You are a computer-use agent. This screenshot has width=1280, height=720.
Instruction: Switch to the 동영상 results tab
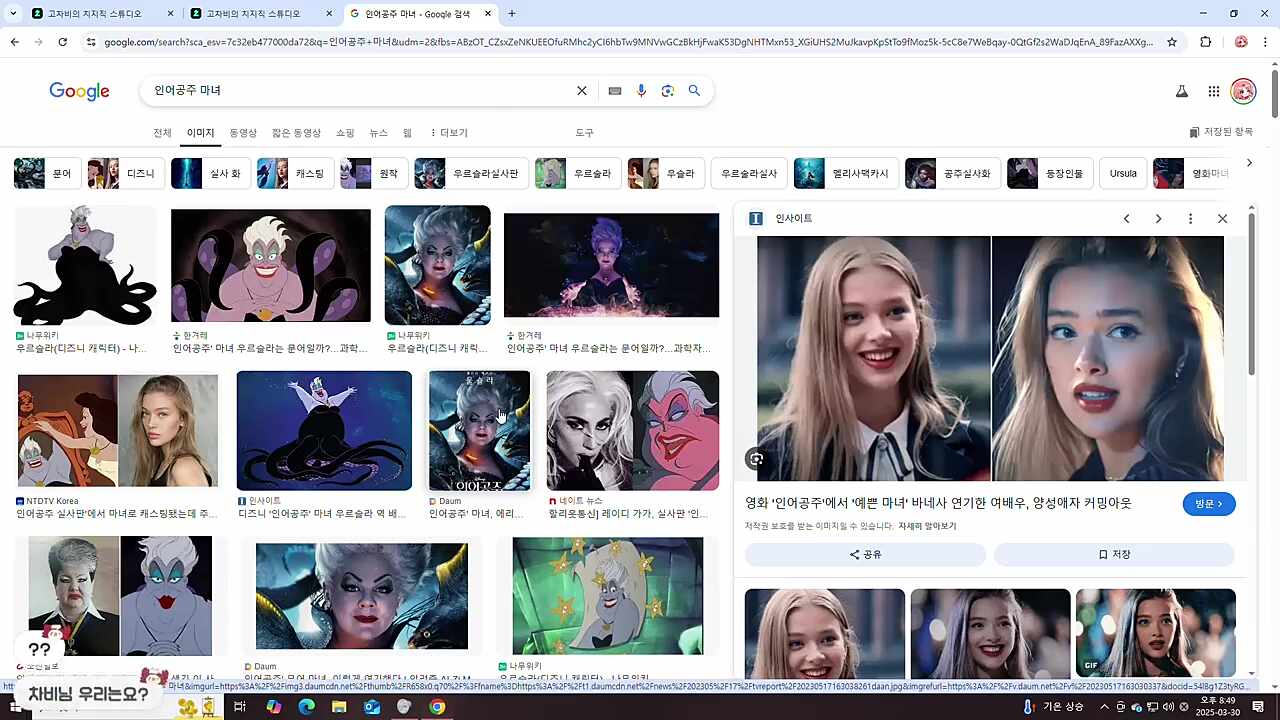tap(243, 133)
